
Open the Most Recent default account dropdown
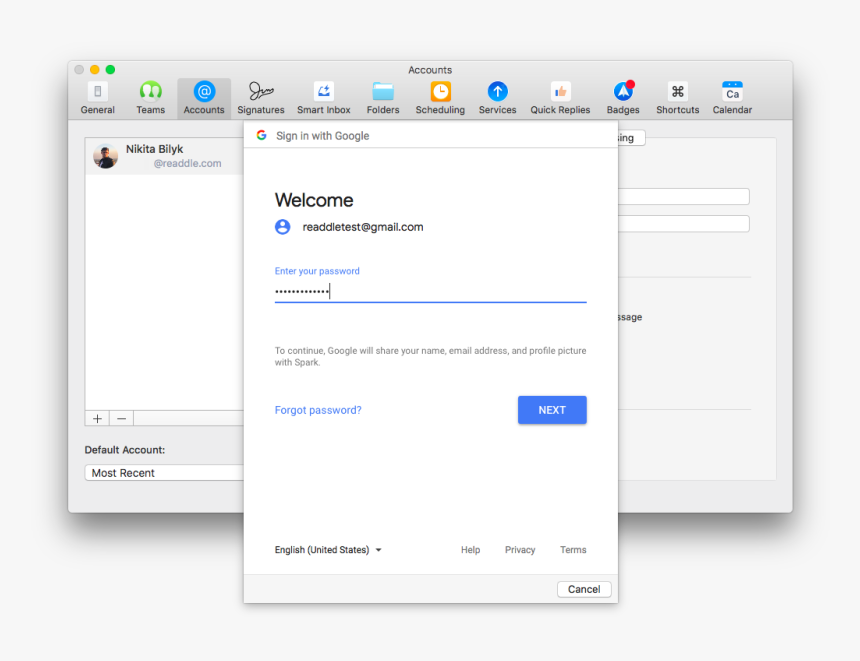(165, 473)
